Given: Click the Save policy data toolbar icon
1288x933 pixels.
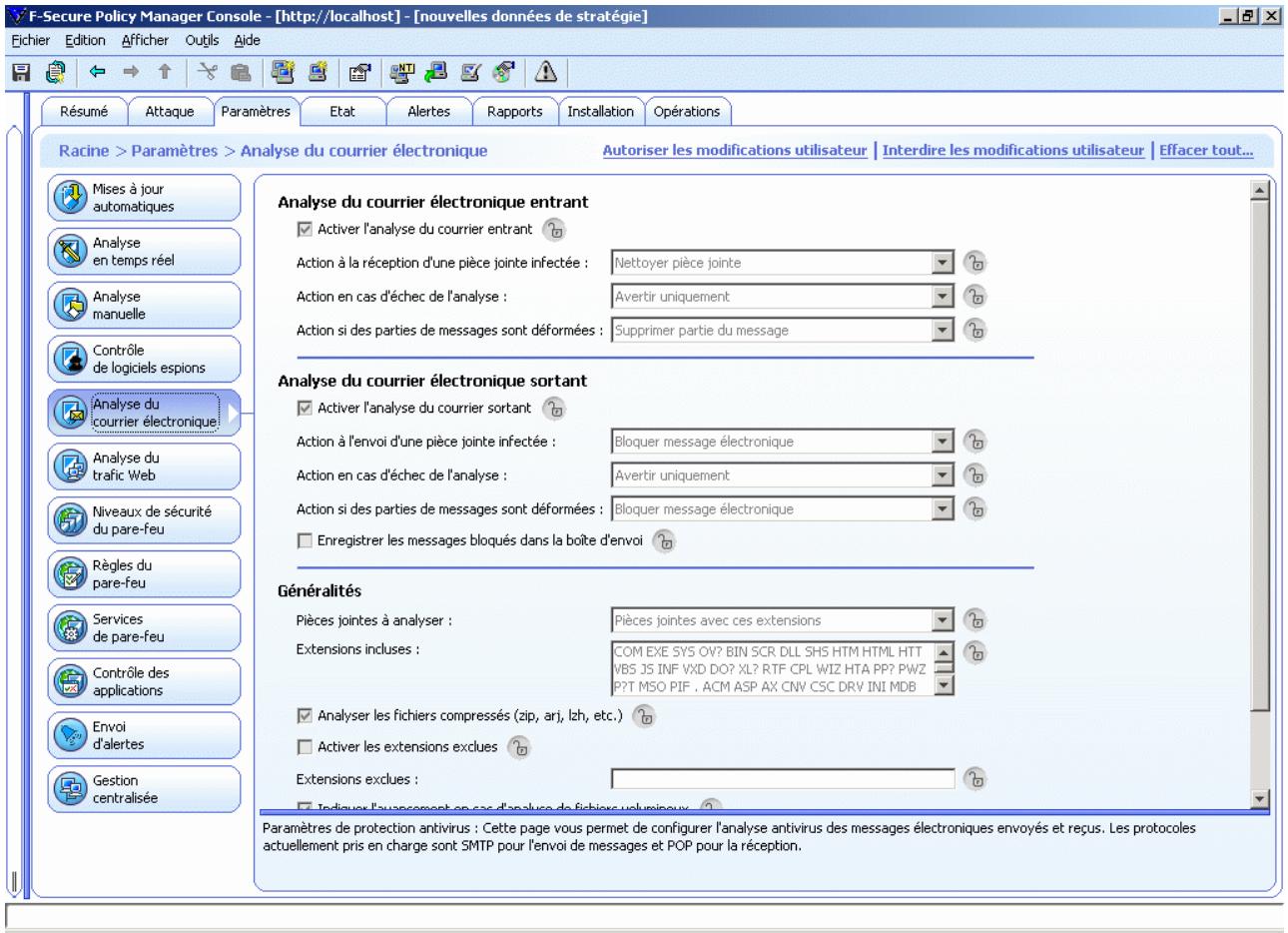Looking at the screenshot, I should tap(21, 71).
